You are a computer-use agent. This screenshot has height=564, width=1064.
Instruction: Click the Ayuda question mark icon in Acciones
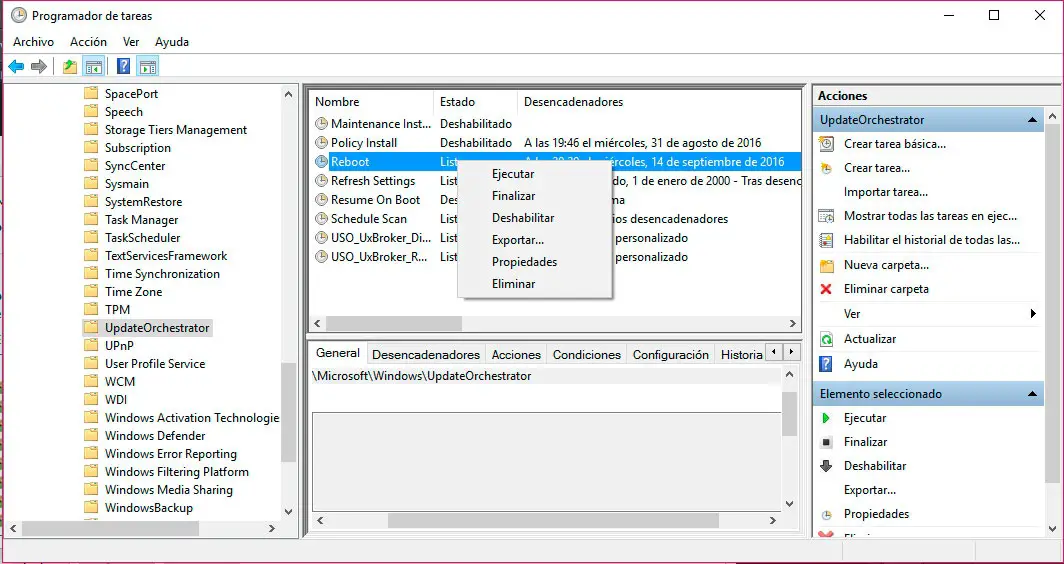click(826, 364)
